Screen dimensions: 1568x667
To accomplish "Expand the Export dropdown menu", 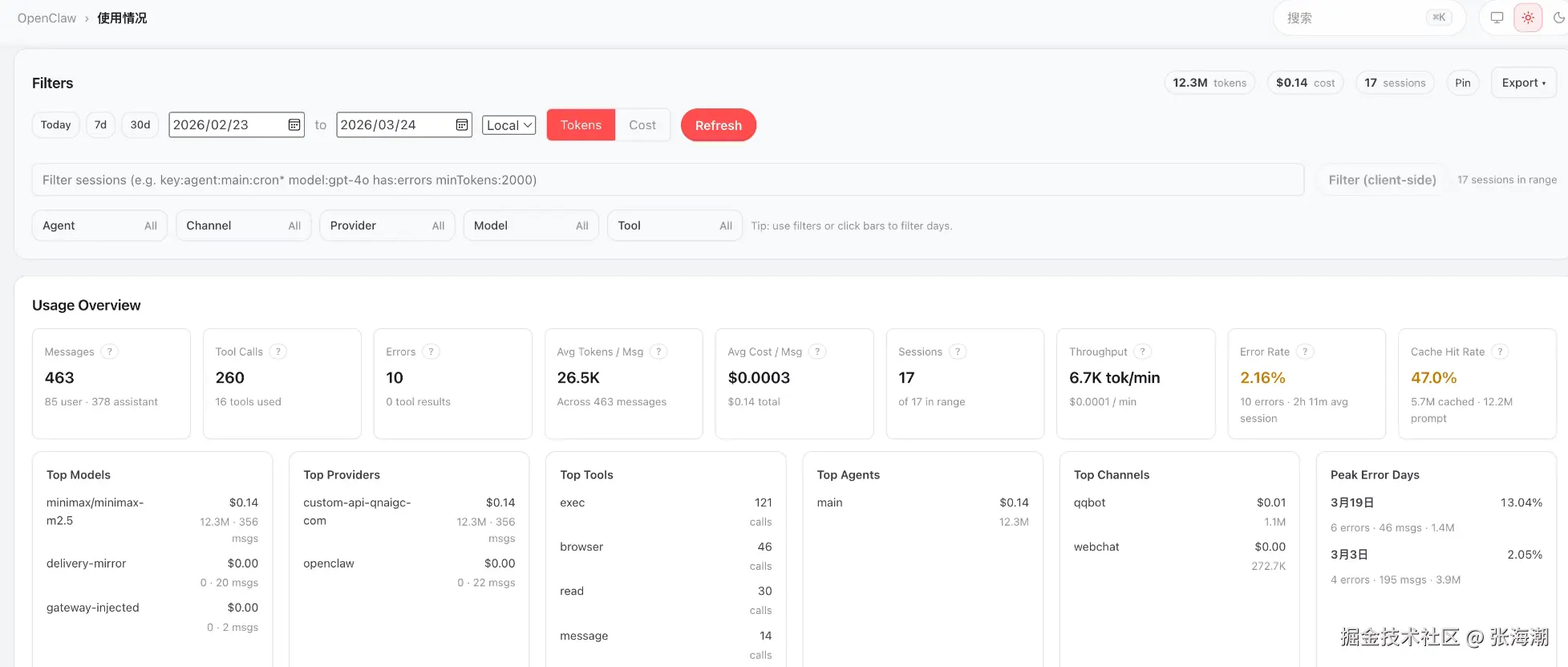I will click(1523, 83).
